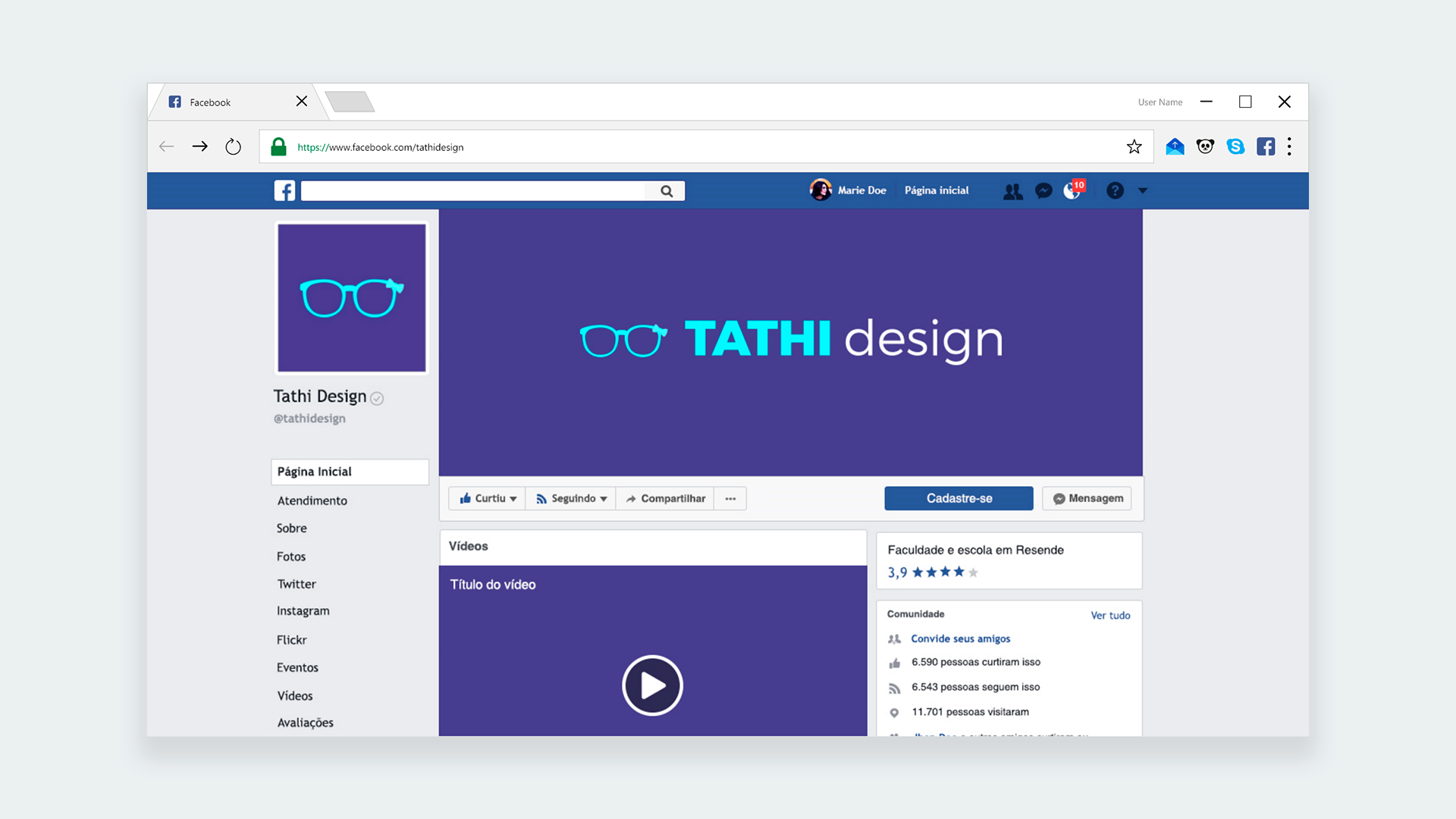Select the Sobre menu item
1456x819 pixels.
click(x=291, y=528)
